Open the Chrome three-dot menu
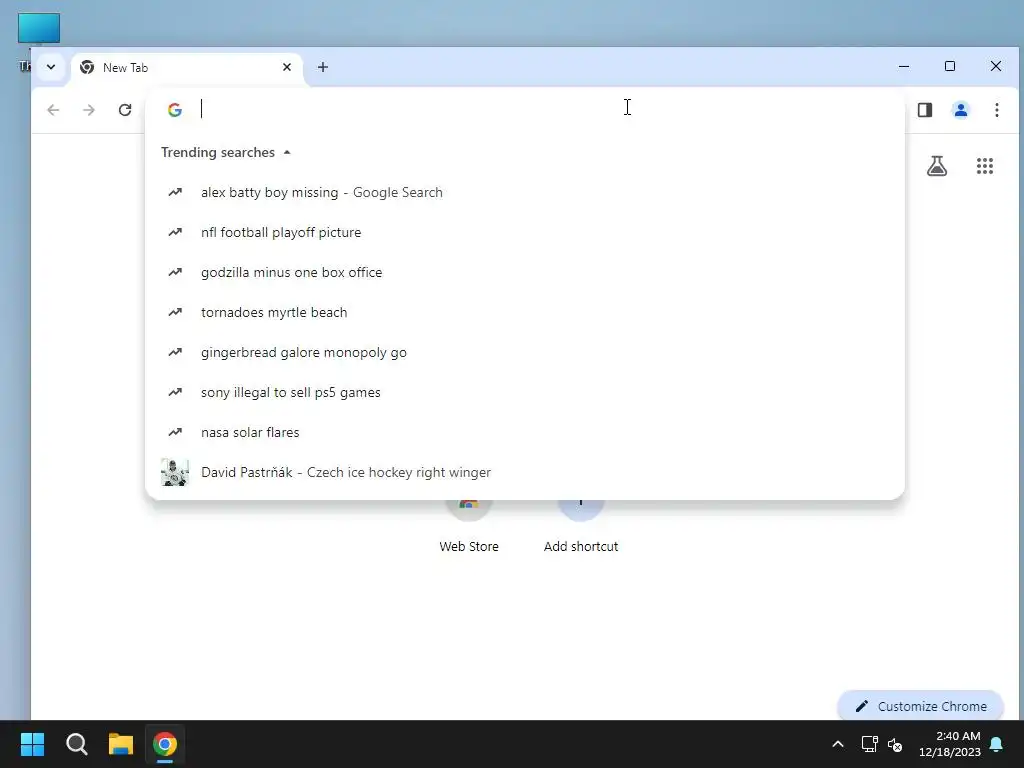The image size is (1024, 768). (997, 110)
